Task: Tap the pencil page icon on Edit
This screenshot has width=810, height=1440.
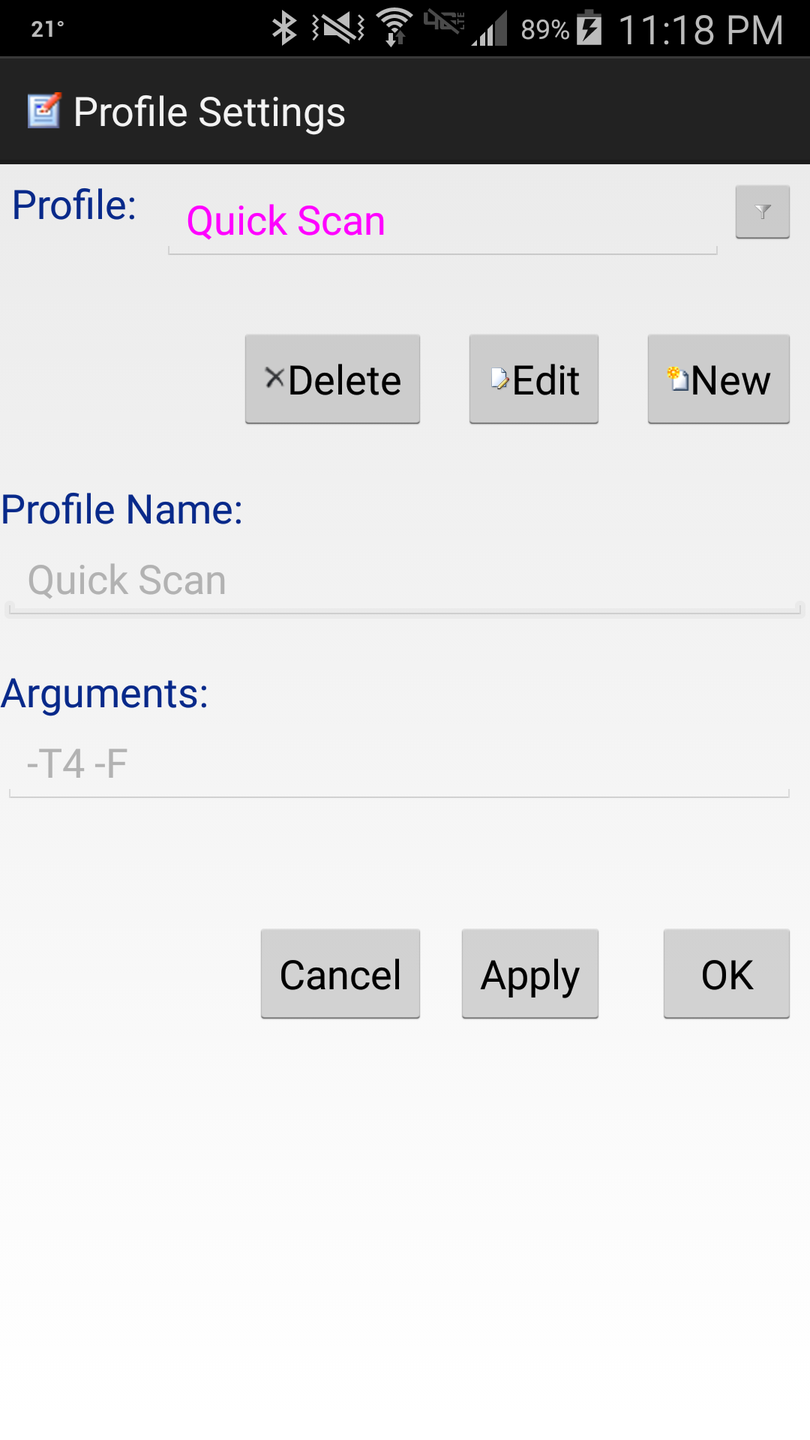Action: tap(500, 379)
